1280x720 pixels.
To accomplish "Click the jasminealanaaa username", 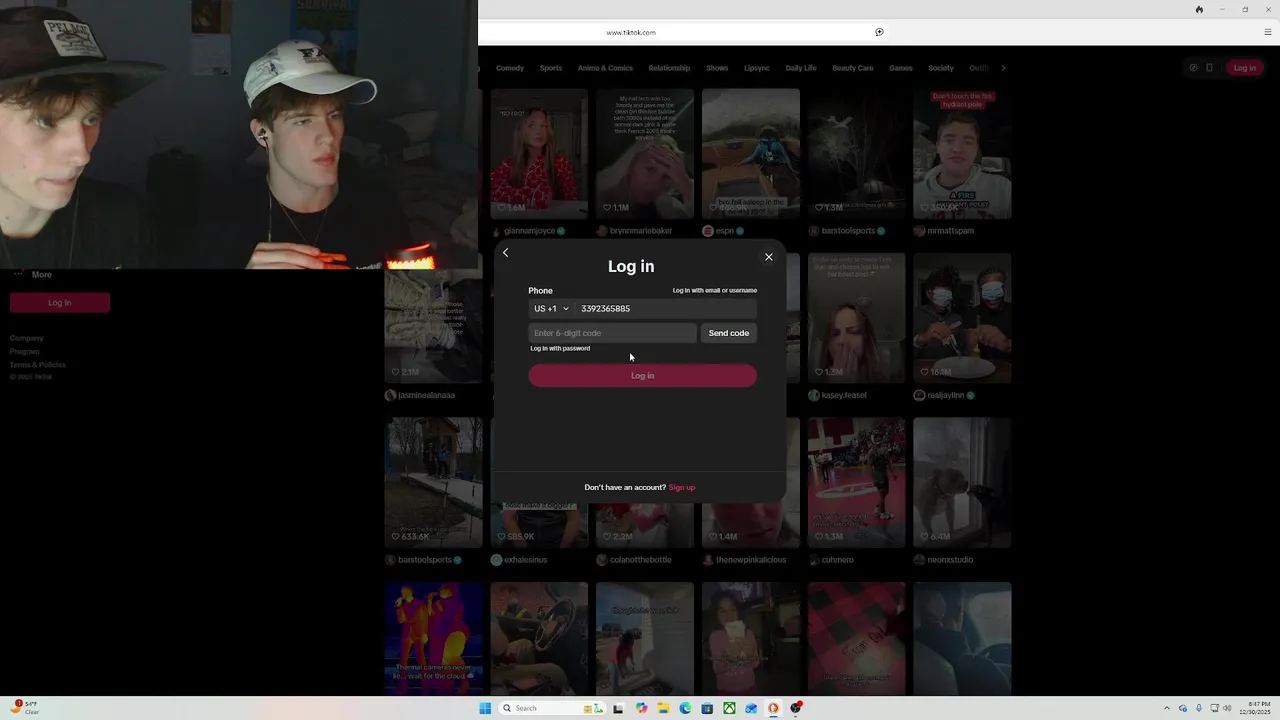I will [426, 396].
